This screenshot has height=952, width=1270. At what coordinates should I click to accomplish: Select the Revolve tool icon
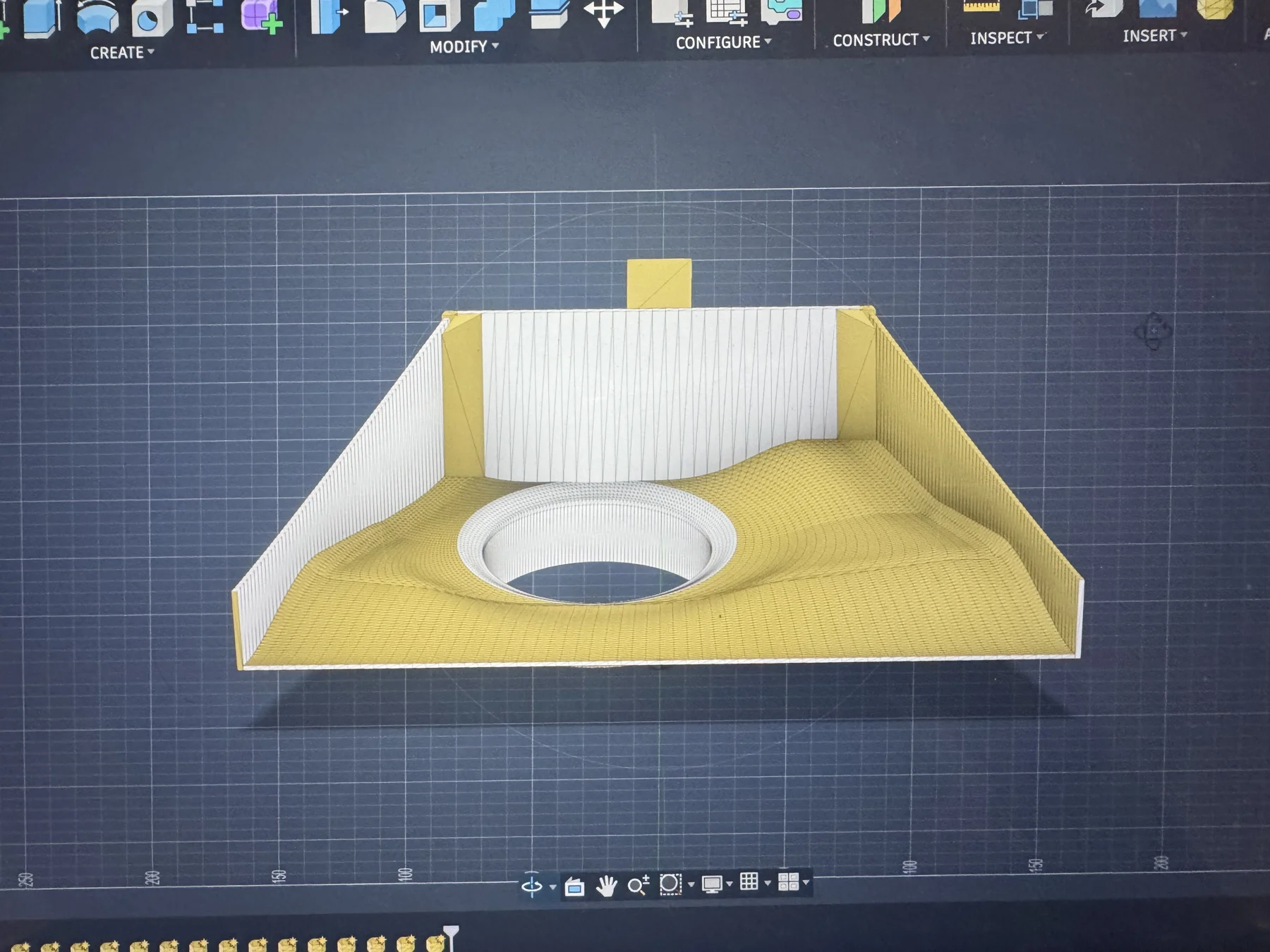tap(97, 18)
